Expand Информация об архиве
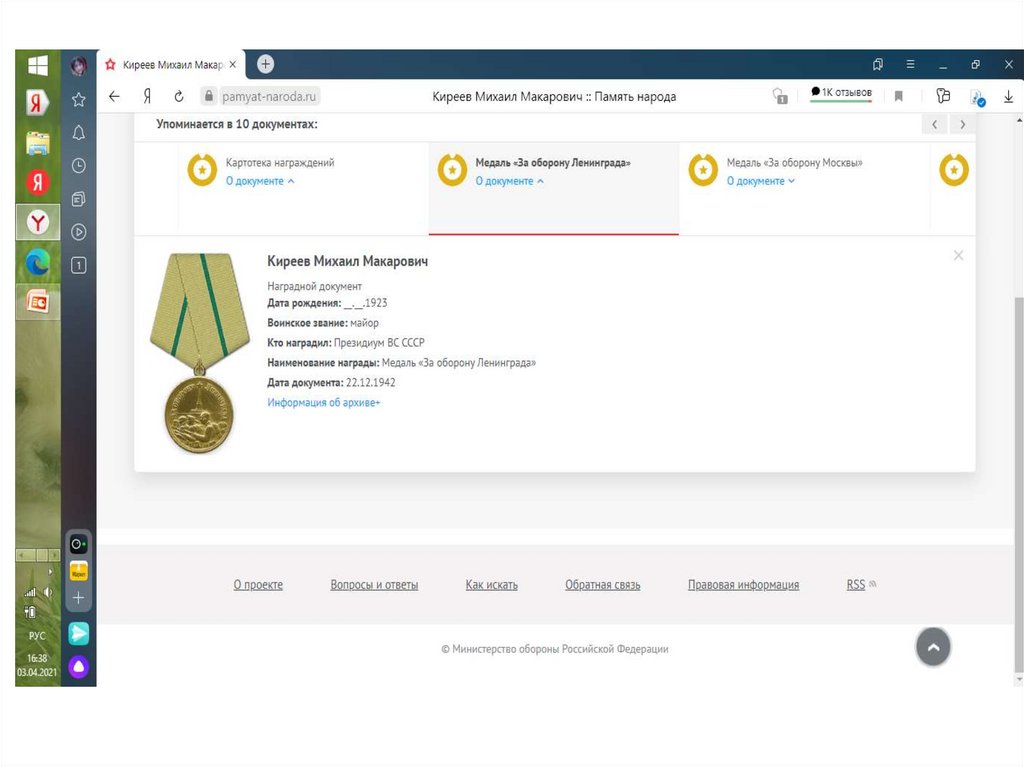1024x767 pixels. [323, 402]
